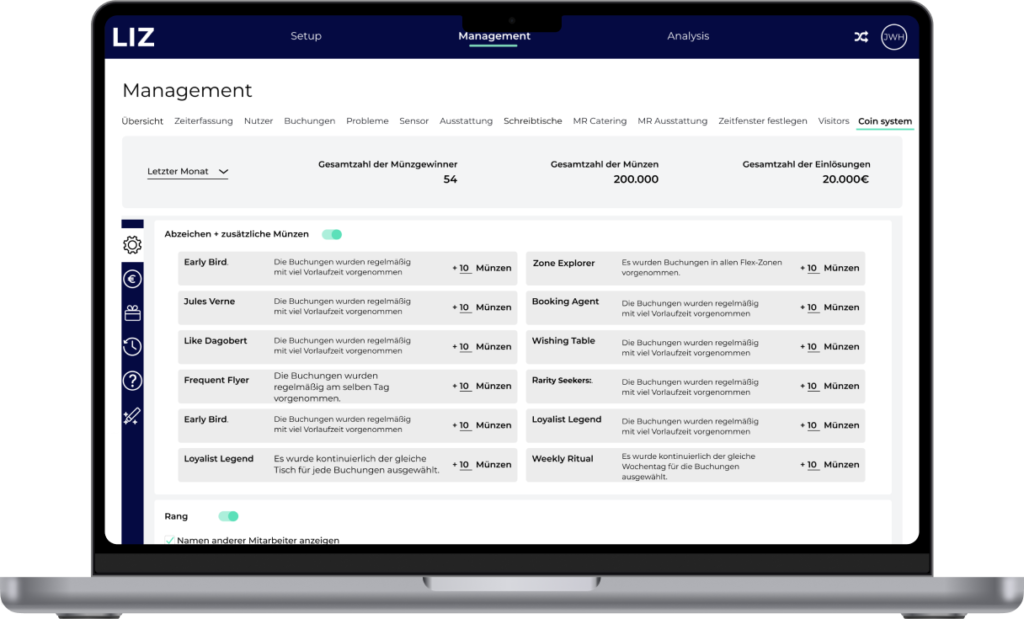Open the magic wand sidebar icon
The width and height of the screenshot is (1024, 619).
(x=132, y=416)
